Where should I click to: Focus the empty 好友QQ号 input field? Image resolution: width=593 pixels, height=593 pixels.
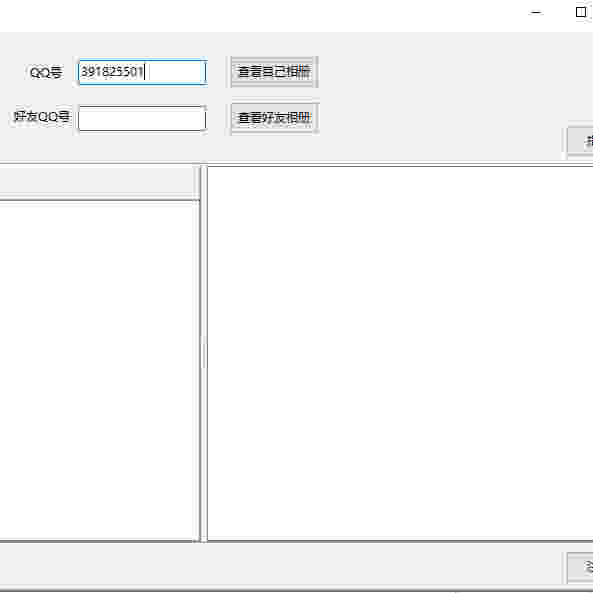pyautogui.click(x=142, y=118)
